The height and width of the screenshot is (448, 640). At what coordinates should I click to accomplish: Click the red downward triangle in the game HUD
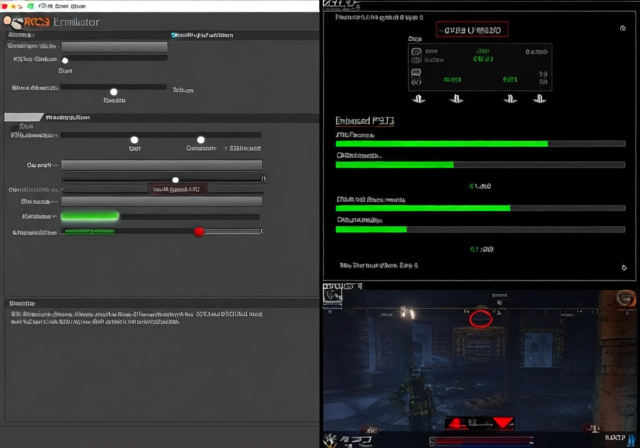503,422
